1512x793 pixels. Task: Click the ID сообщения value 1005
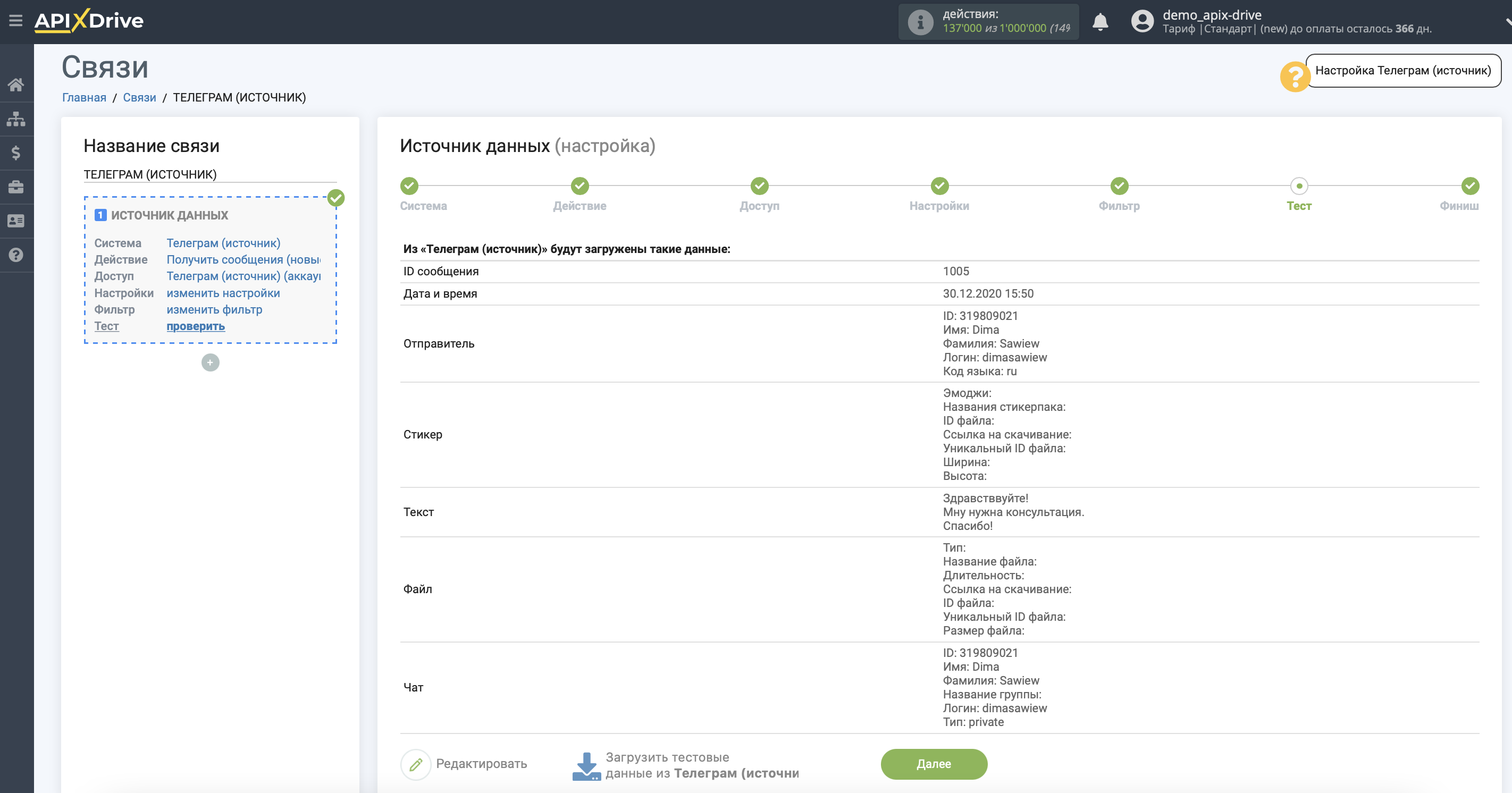[x=956, y=271]
